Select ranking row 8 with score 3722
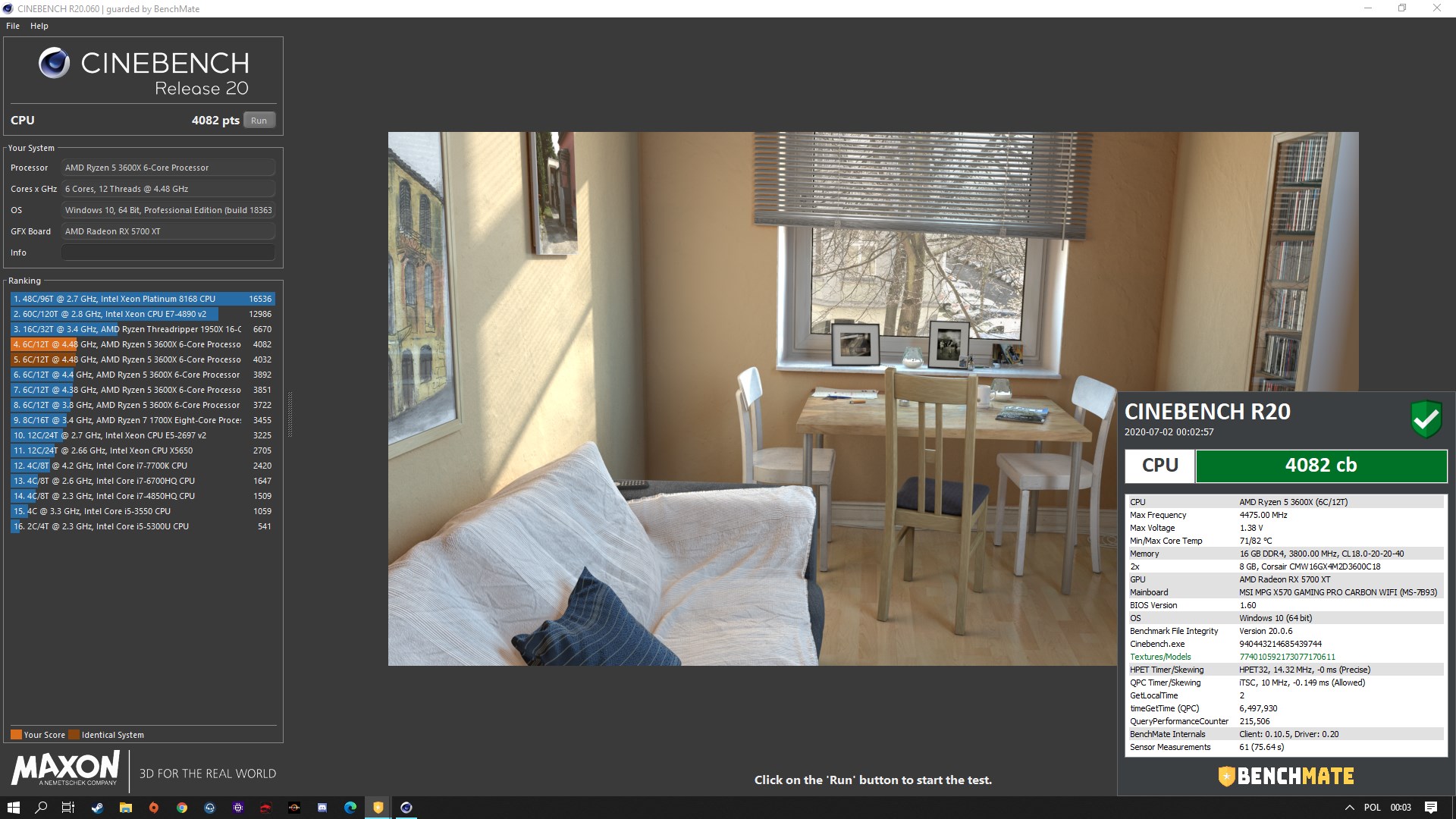This screenshot has height=819, width=1456. (143, 405)
